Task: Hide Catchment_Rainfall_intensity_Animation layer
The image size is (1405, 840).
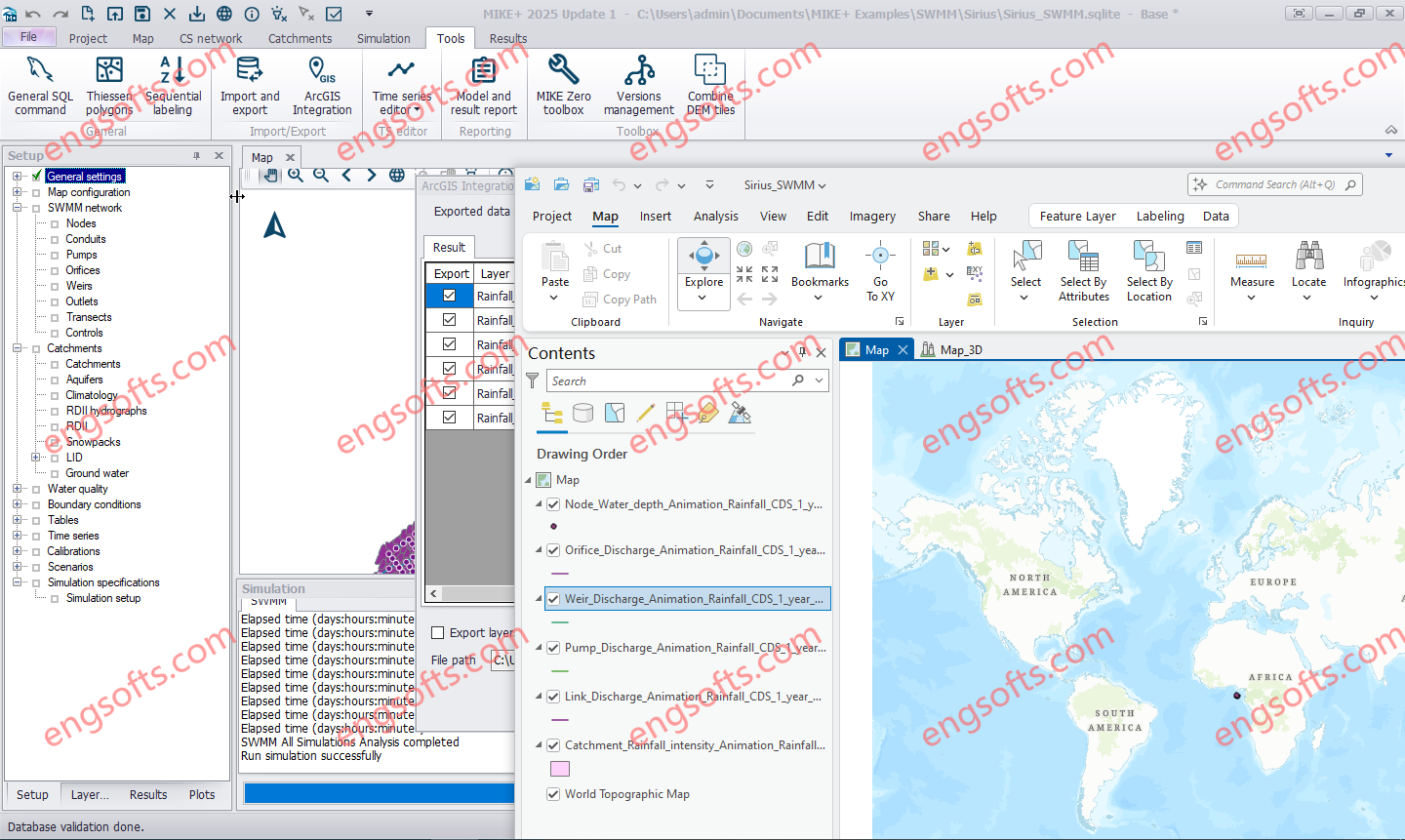Action: (553, 745)
